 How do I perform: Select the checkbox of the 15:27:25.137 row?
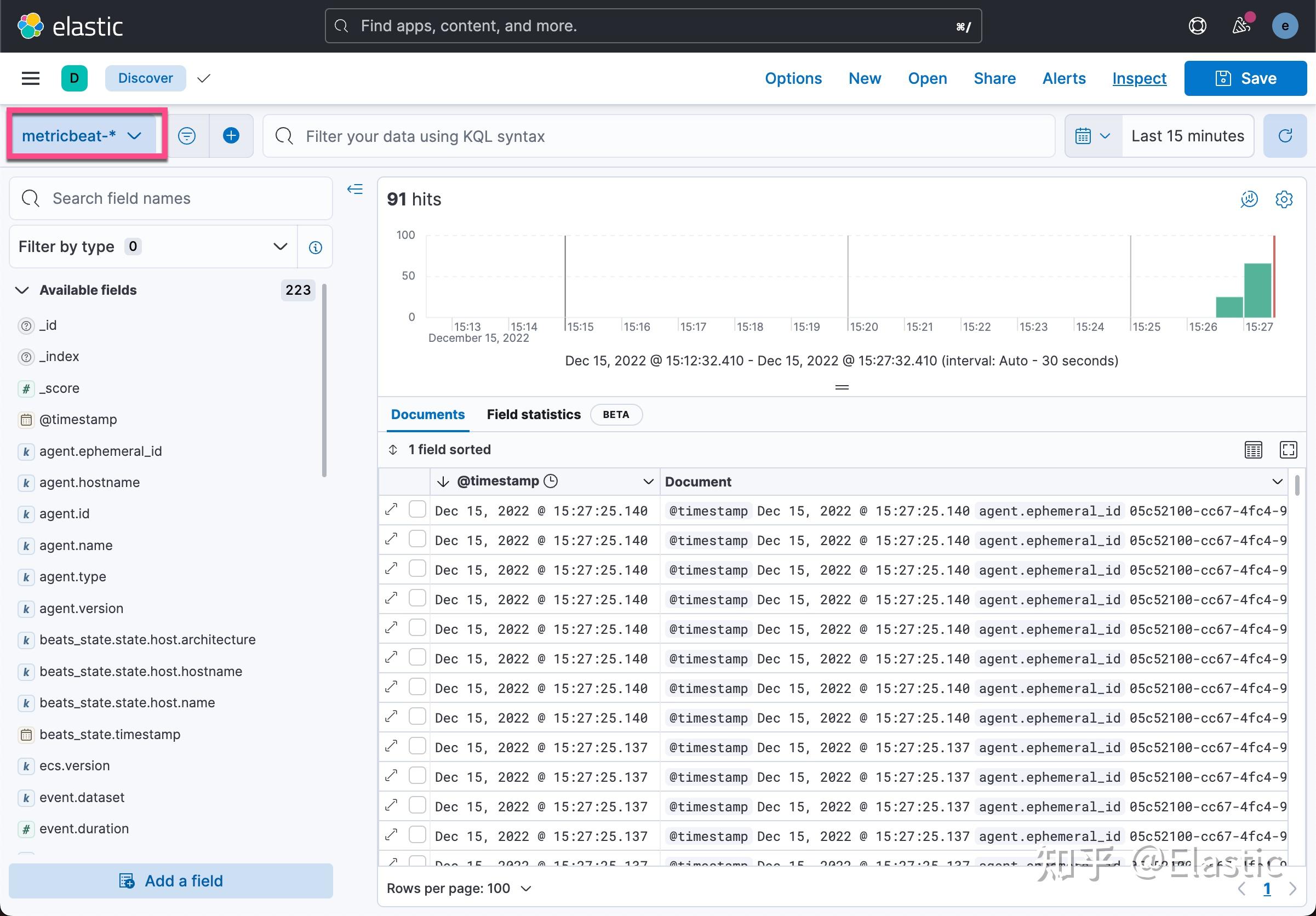click(417, 747)
